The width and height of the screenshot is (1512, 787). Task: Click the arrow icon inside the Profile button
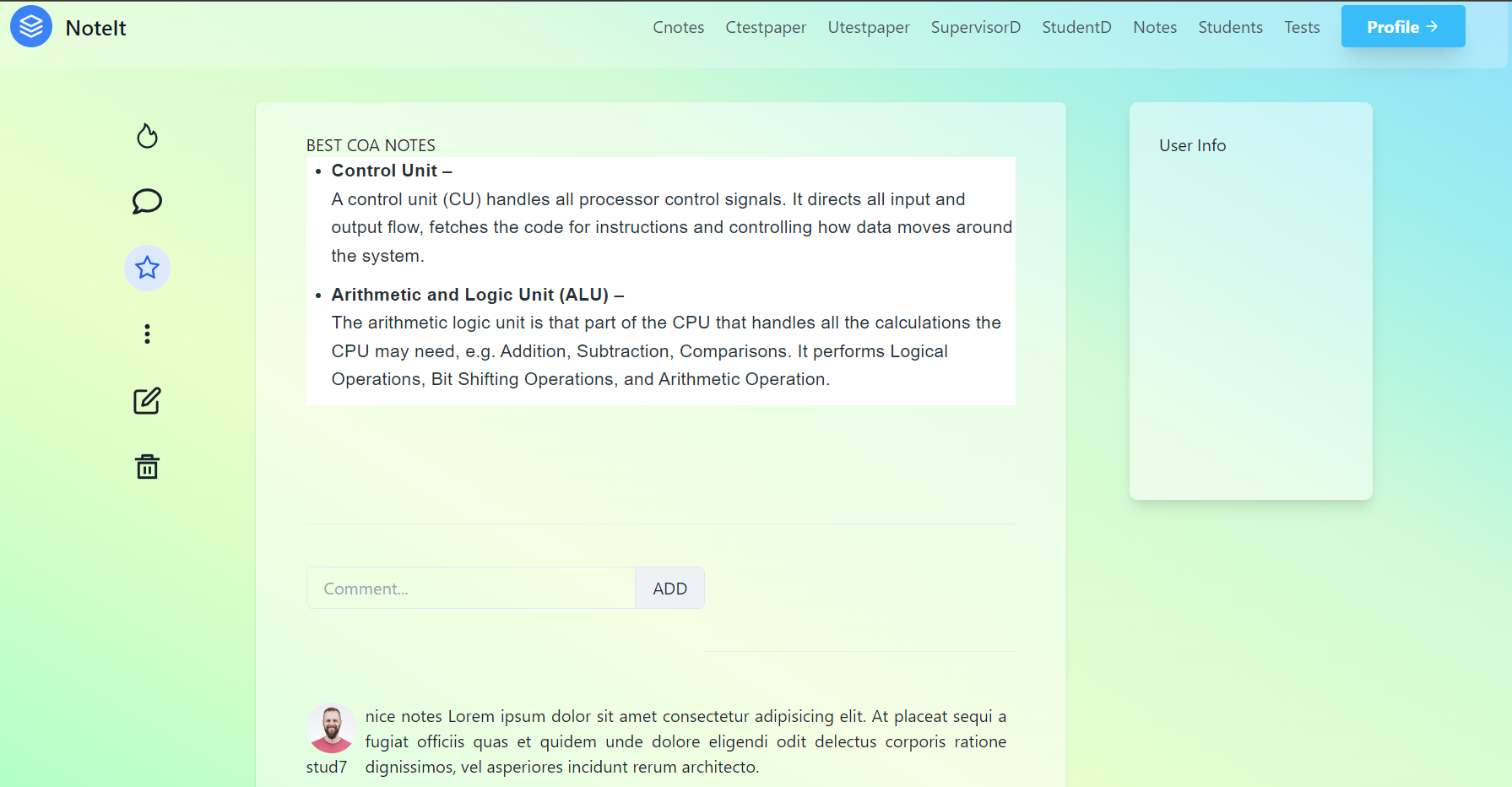tap(1433, 26)
